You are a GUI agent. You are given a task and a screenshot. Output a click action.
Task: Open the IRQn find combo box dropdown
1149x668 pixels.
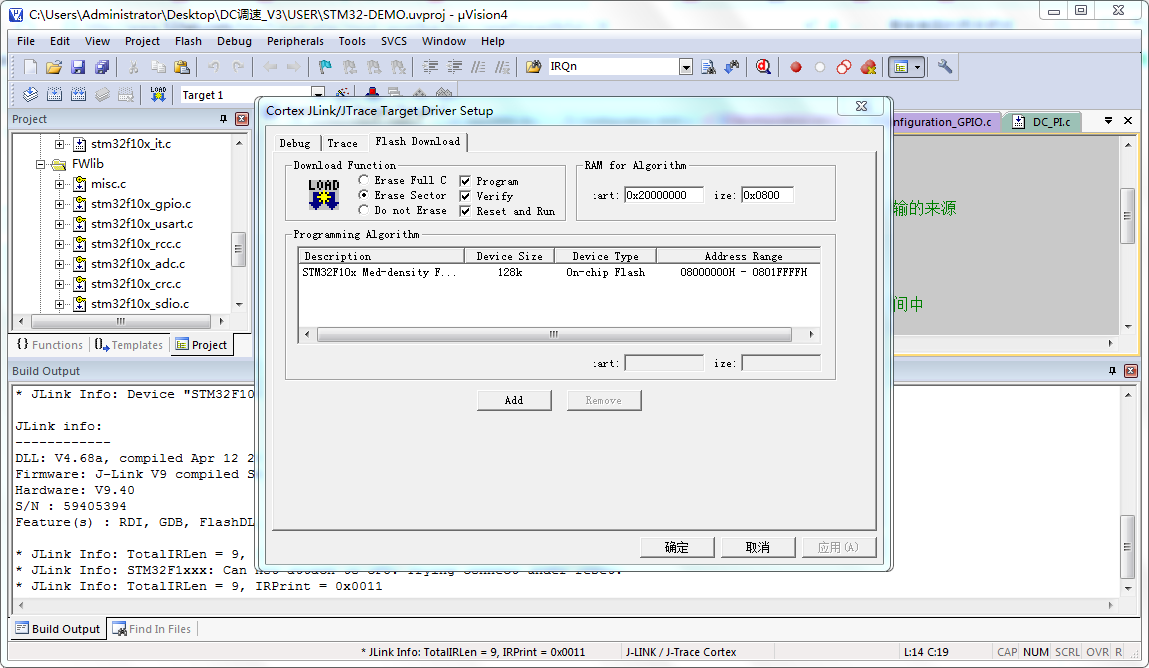coord(686,67)
